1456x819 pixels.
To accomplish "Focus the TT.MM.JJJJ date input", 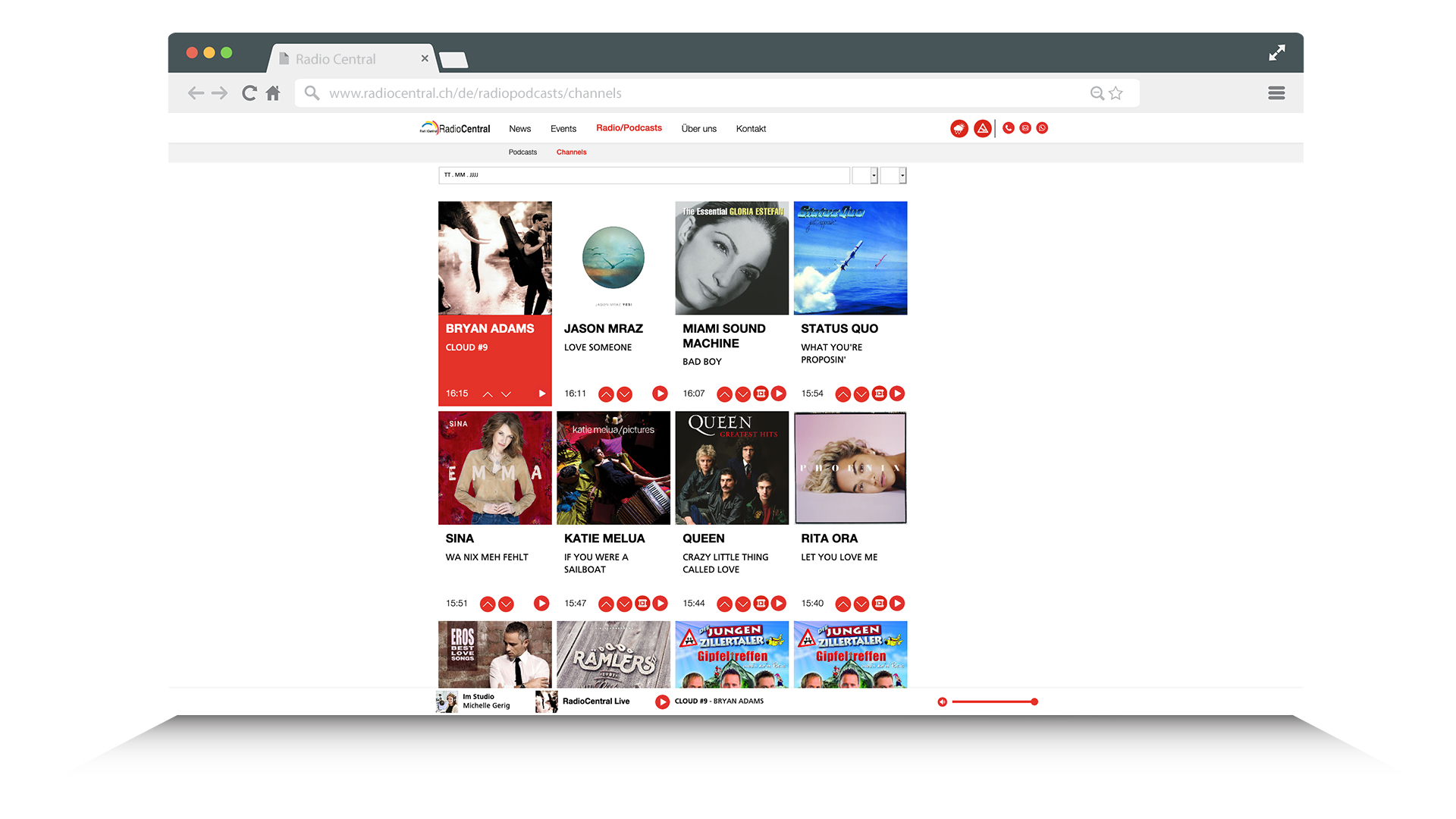I will 644,175.
